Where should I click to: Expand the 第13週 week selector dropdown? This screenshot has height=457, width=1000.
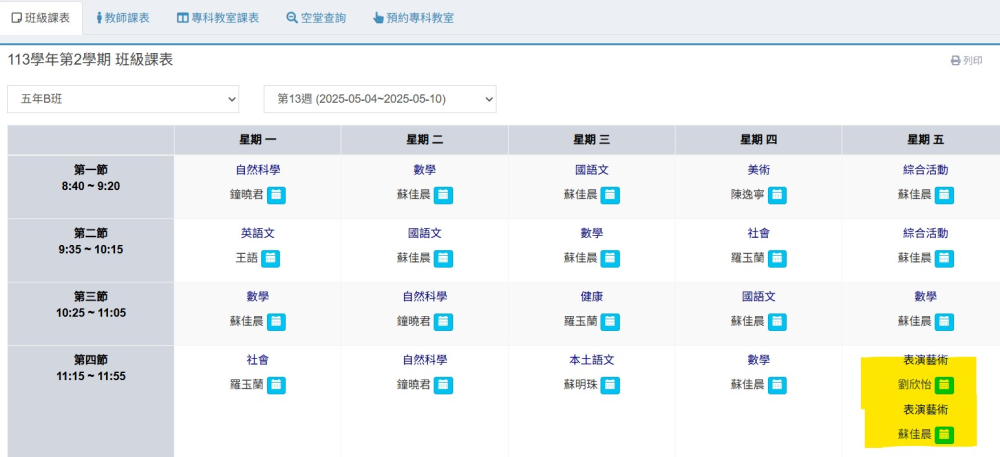pyautogui.click(x=380, y=99)
